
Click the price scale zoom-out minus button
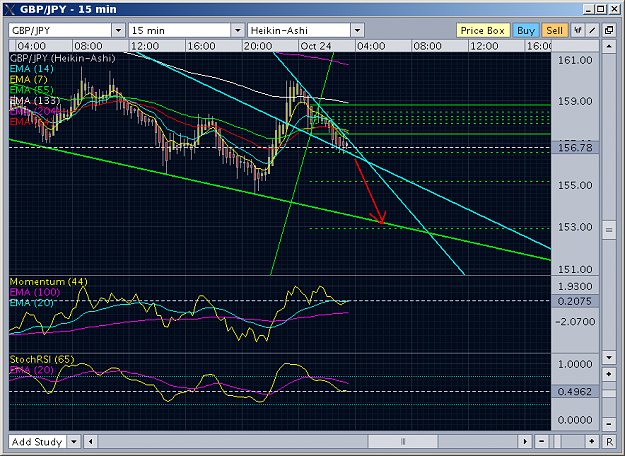609,424
